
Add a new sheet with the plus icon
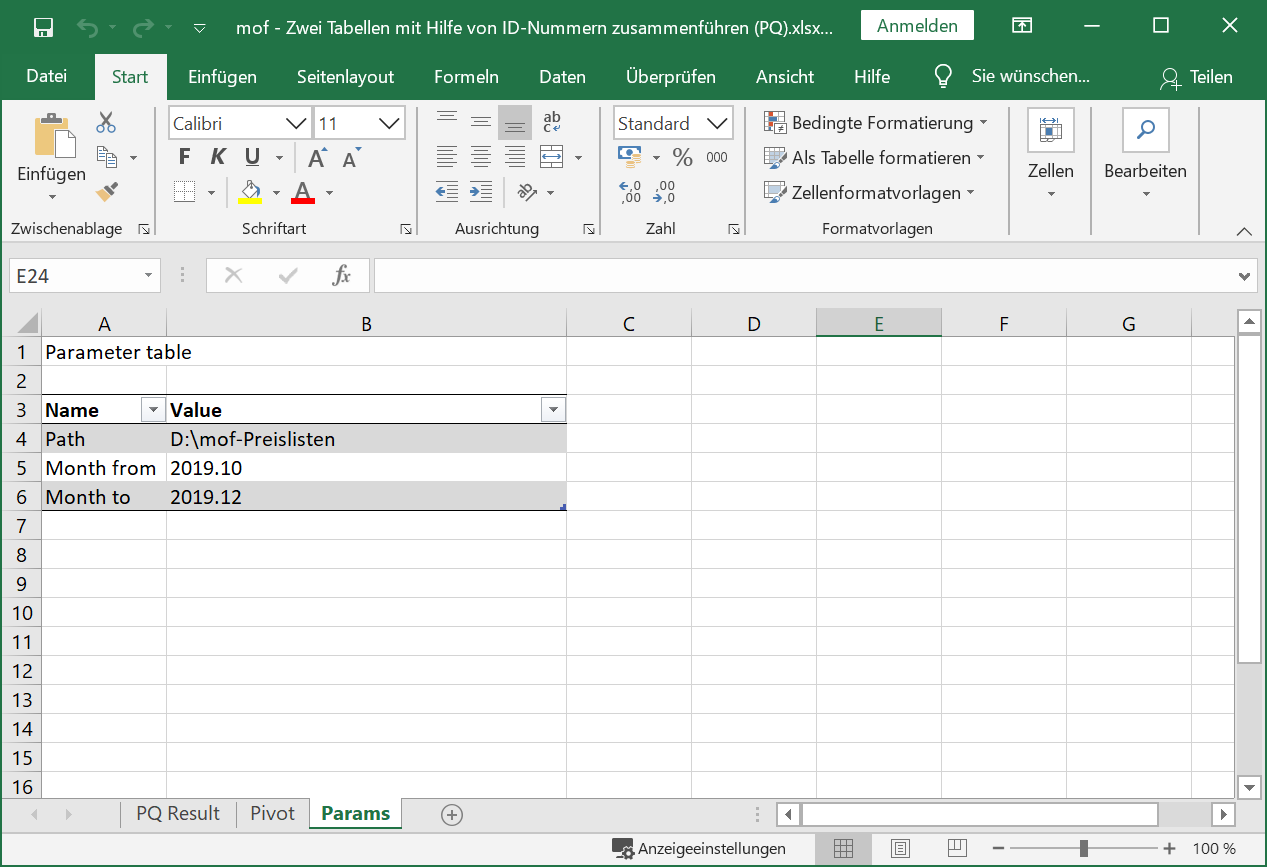pyautogui.click(x=452, y=815)
